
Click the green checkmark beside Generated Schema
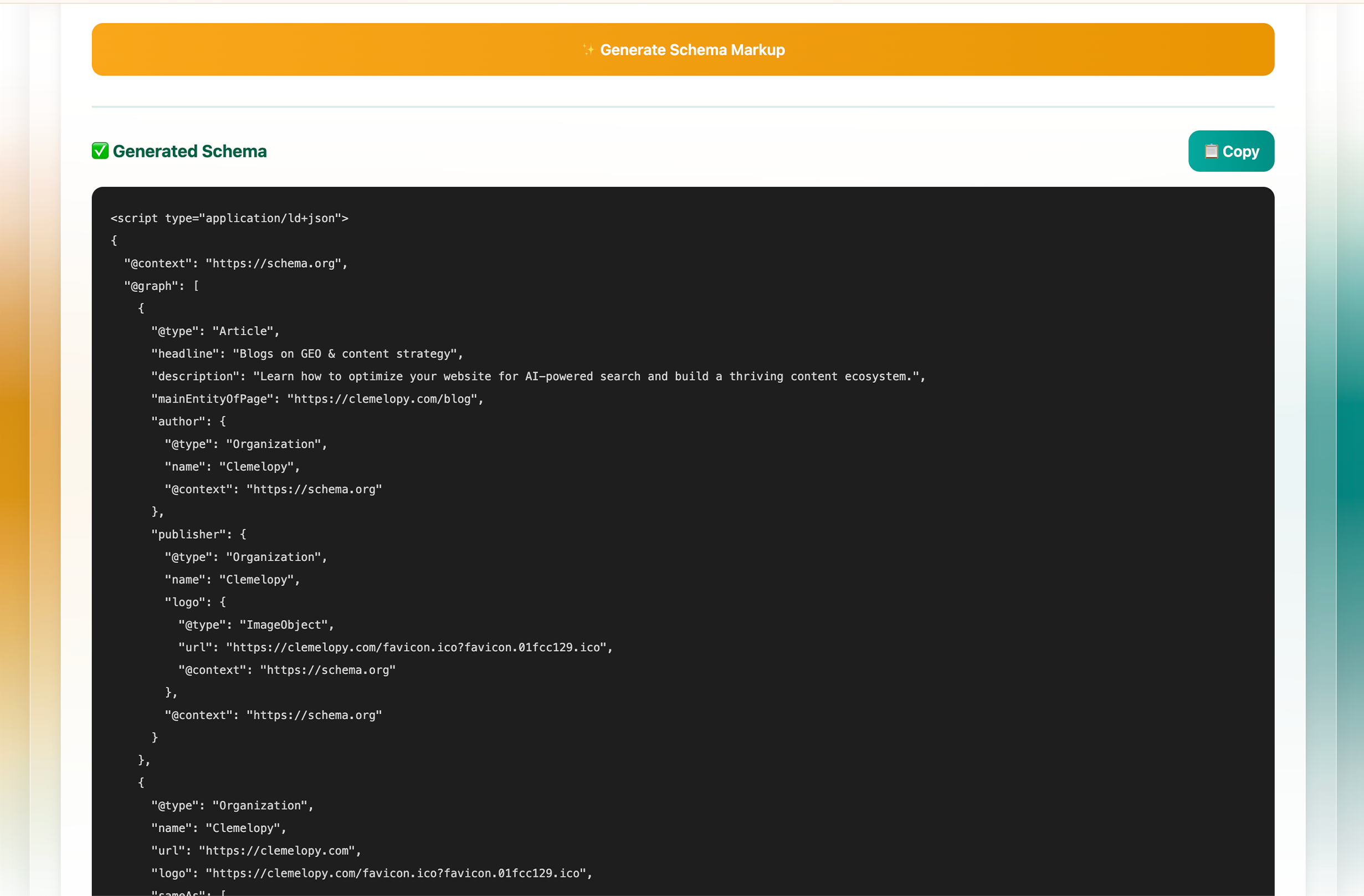coord(100,151)
